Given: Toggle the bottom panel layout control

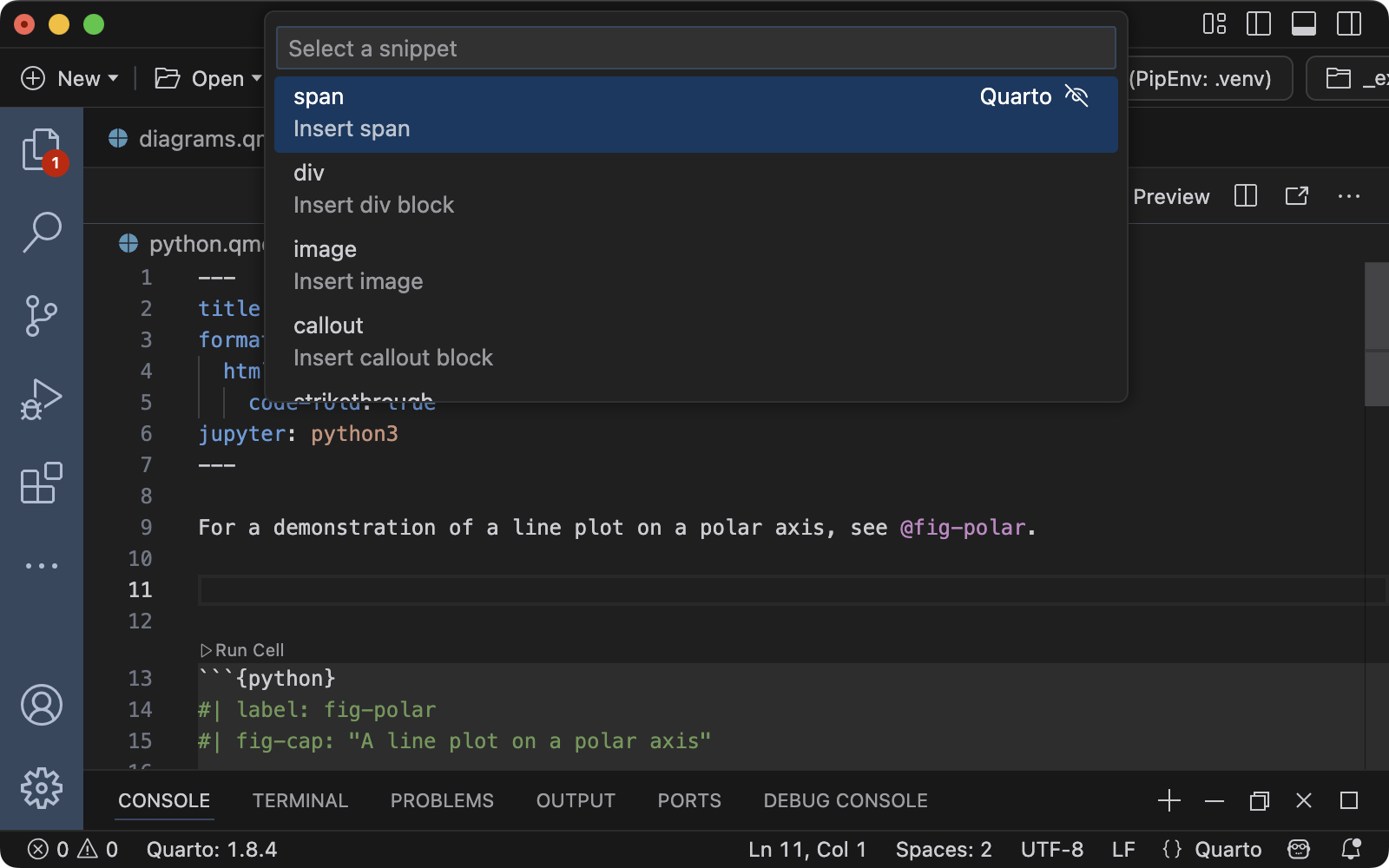Looking at the screenshot, I should (1303, 23).
